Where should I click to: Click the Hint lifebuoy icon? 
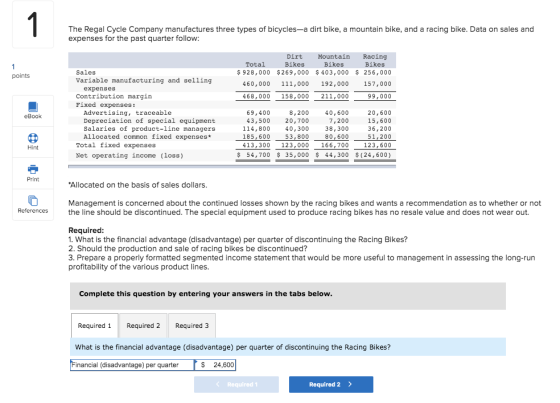tap(33, 138)
